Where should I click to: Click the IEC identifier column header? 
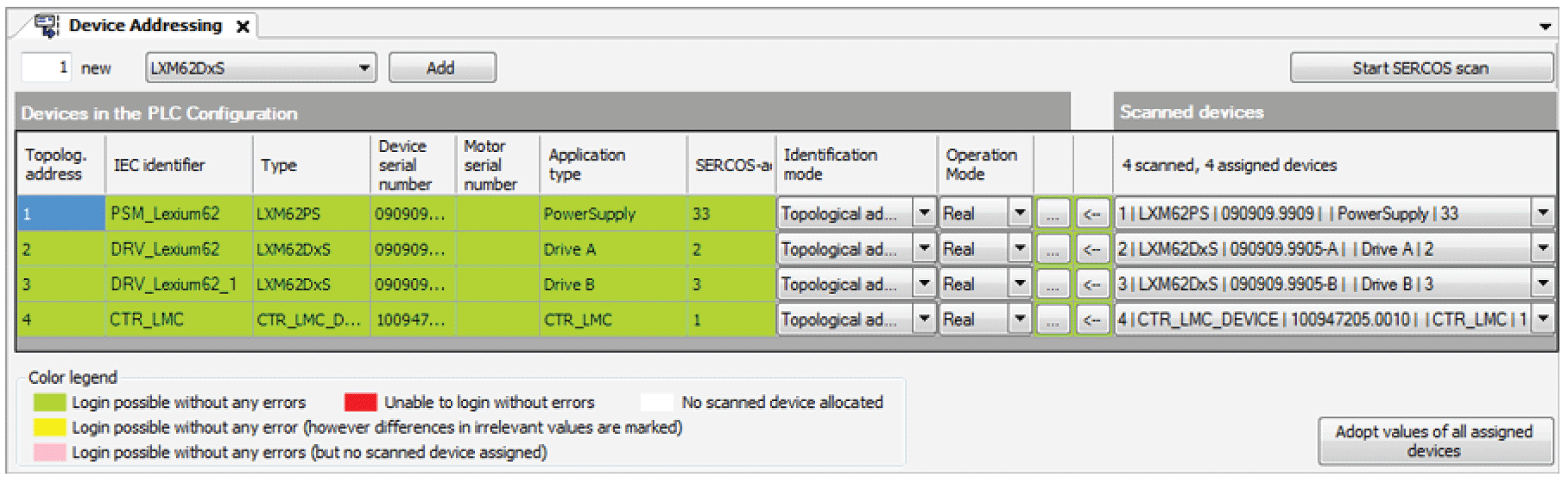[179, 165]
